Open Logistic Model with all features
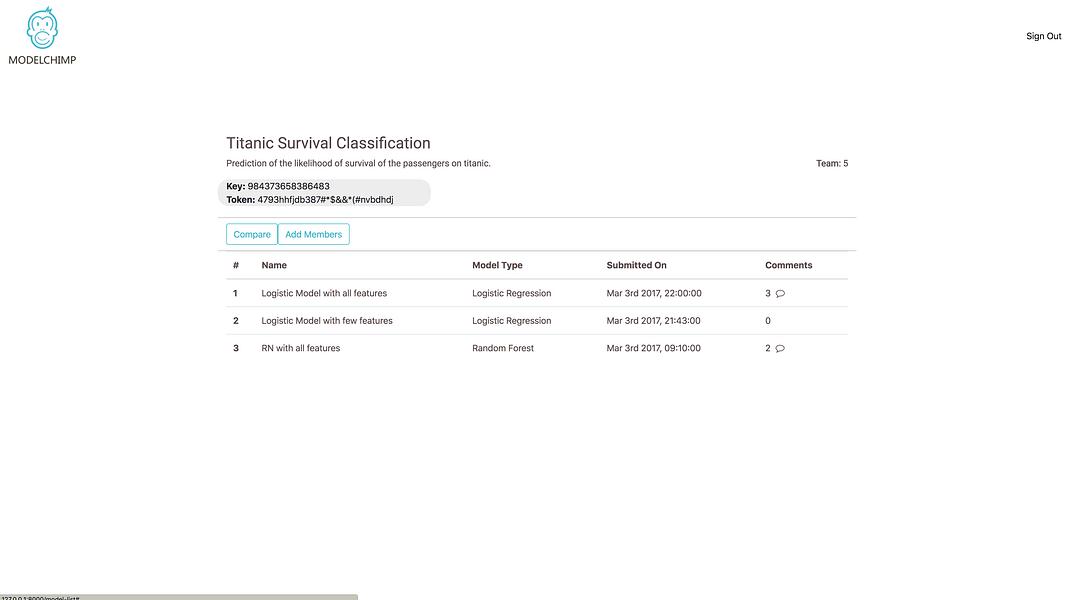The width and height of the screenshot is (1075, 600). [x=324, y=293]
